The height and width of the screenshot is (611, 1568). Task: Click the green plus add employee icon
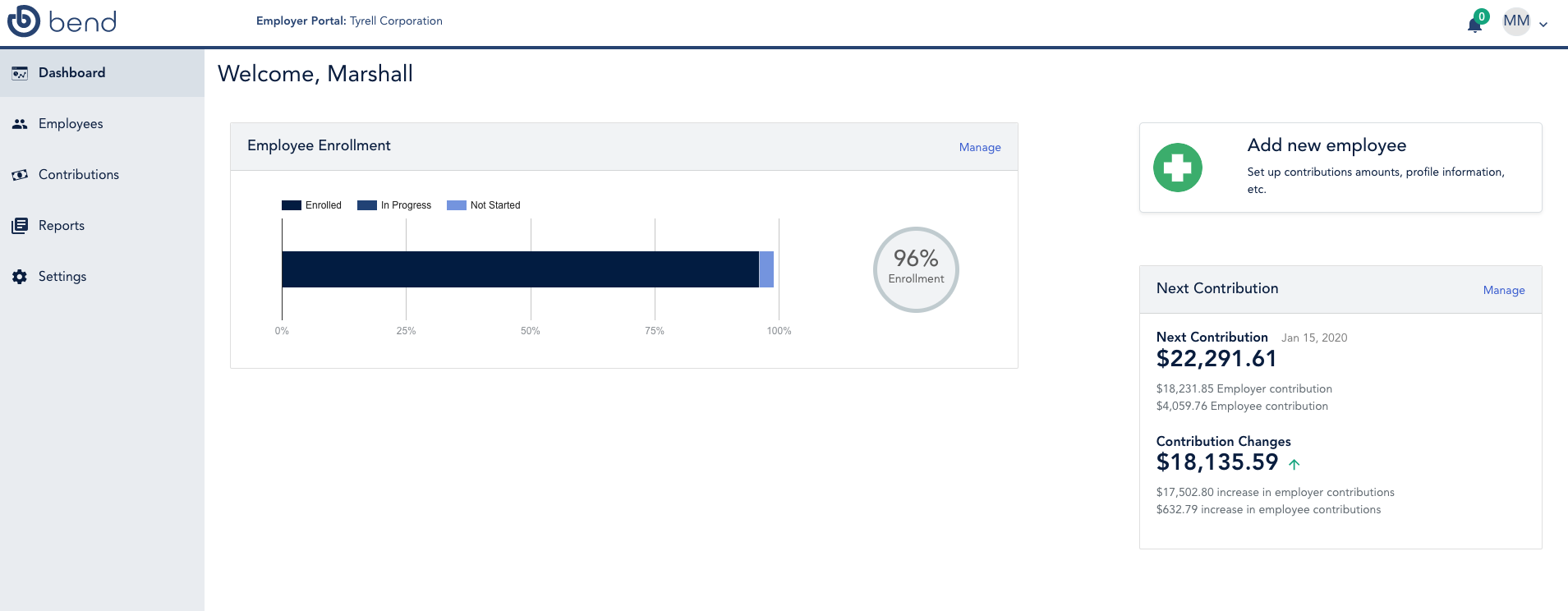1178,168
